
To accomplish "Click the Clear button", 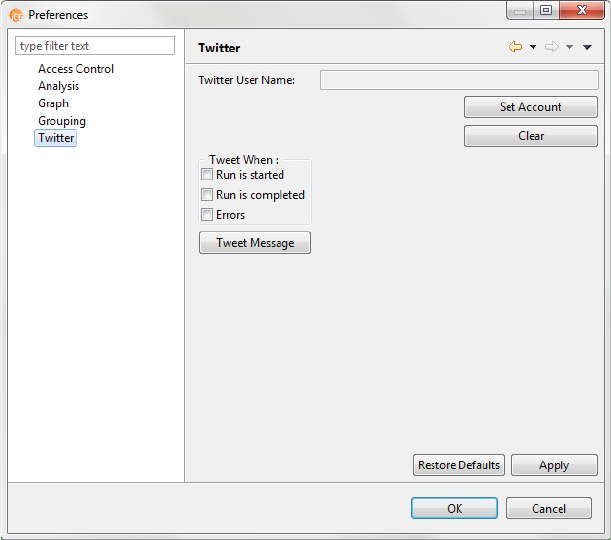I will pos(531,136).
